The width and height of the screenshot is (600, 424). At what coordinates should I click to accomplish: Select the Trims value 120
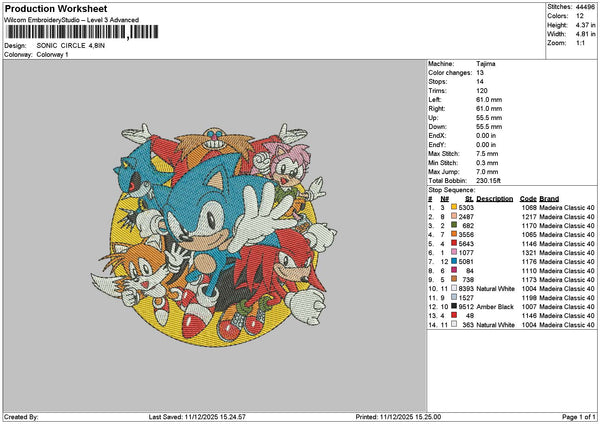click(482, 91)
